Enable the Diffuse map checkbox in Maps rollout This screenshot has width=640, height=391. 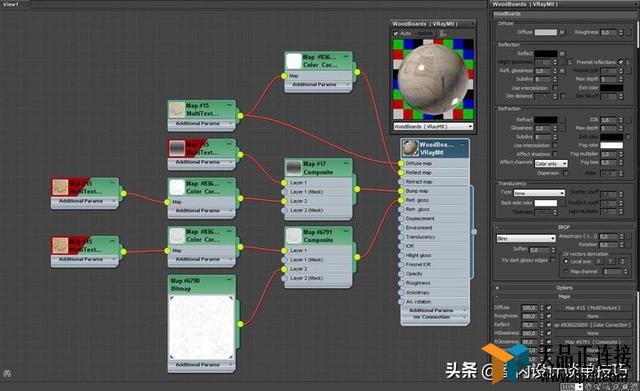click(x=549, y=308)
